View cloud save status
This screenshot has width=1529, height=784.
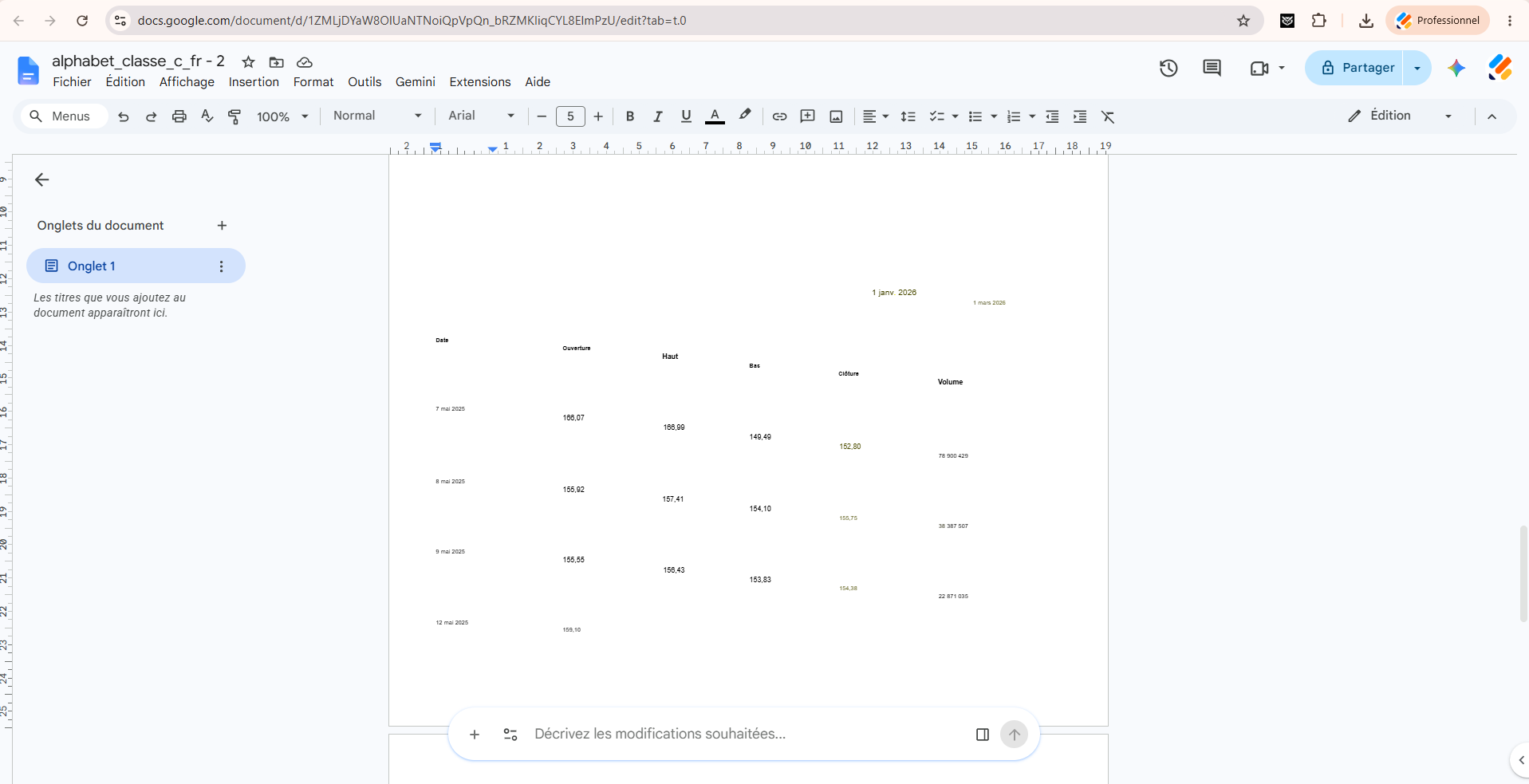pyautogui.click(x=305, y=62)
